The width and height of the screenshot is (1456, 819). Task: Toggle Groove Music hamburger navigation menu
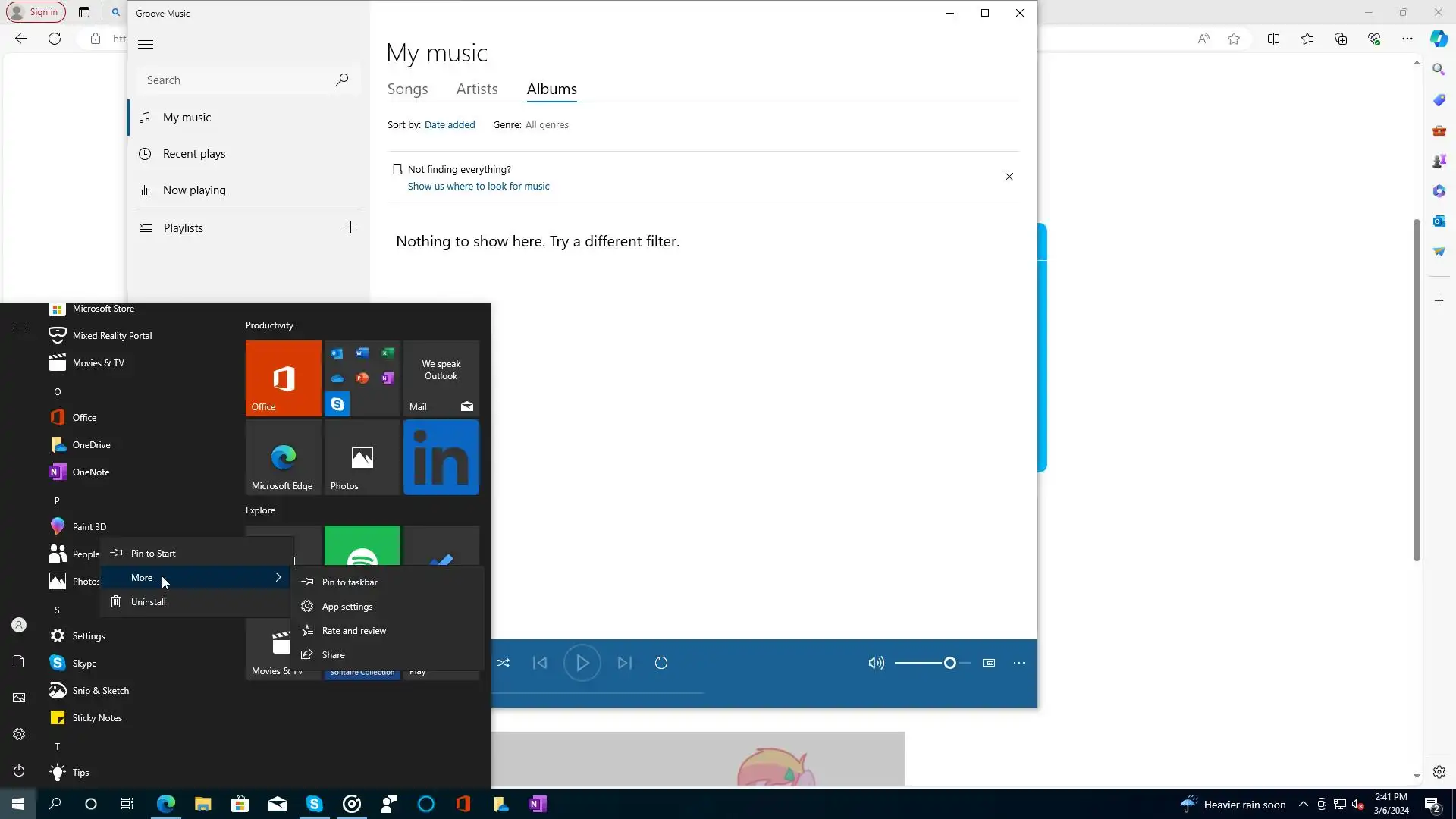click(x=146, y=44)
